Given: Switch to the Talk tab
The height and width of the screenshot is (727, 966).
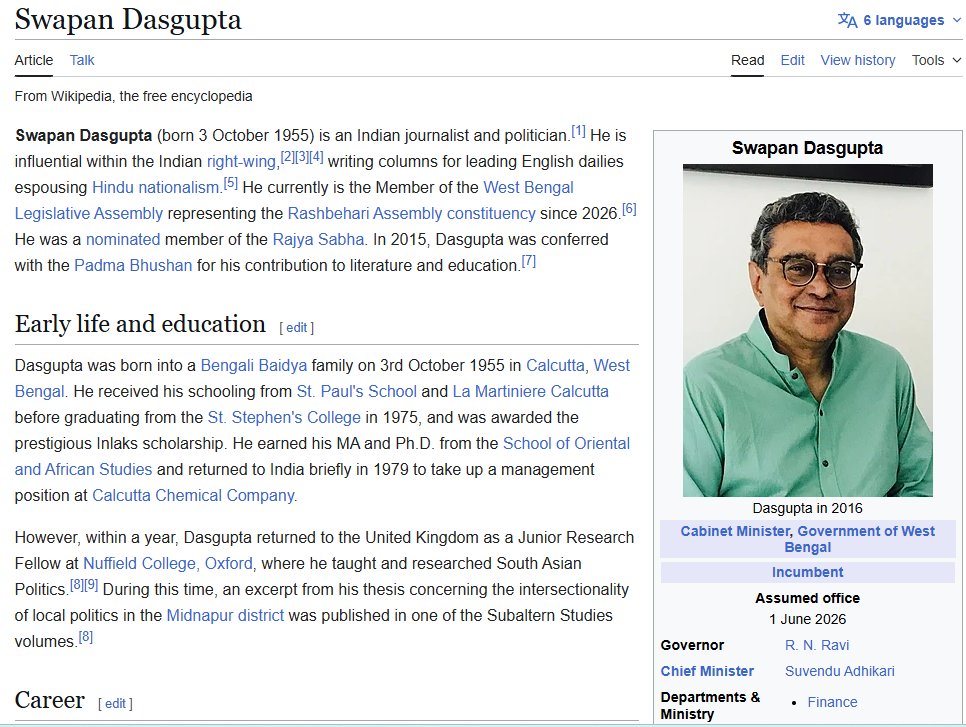Looking at the screenshot, I should coord(82,60).
